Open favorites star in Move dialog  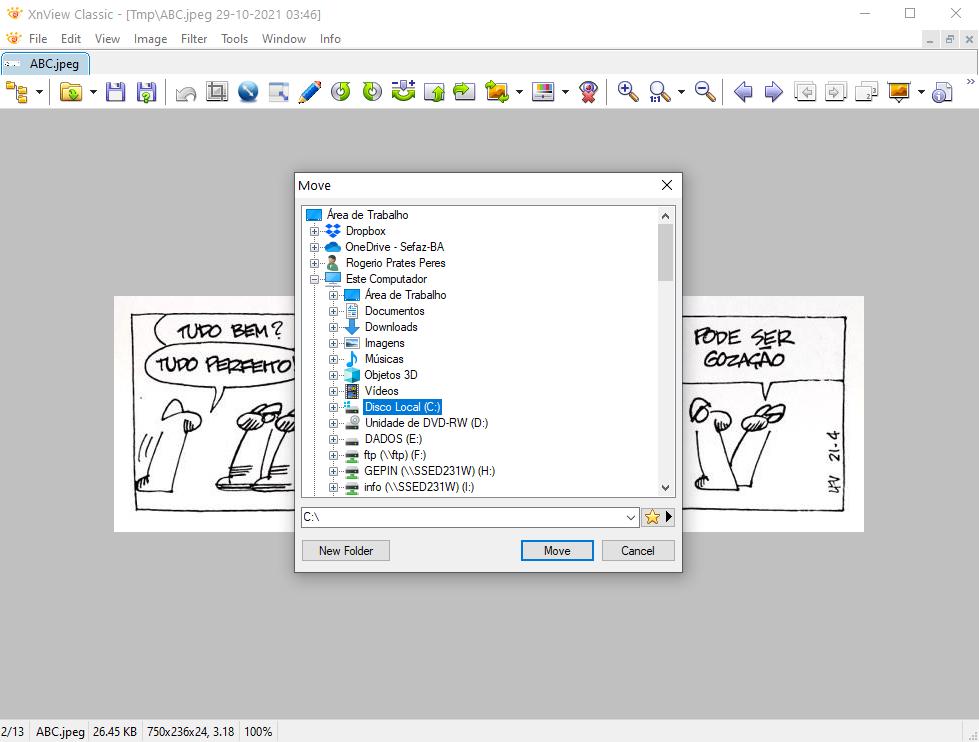(652, 517)
